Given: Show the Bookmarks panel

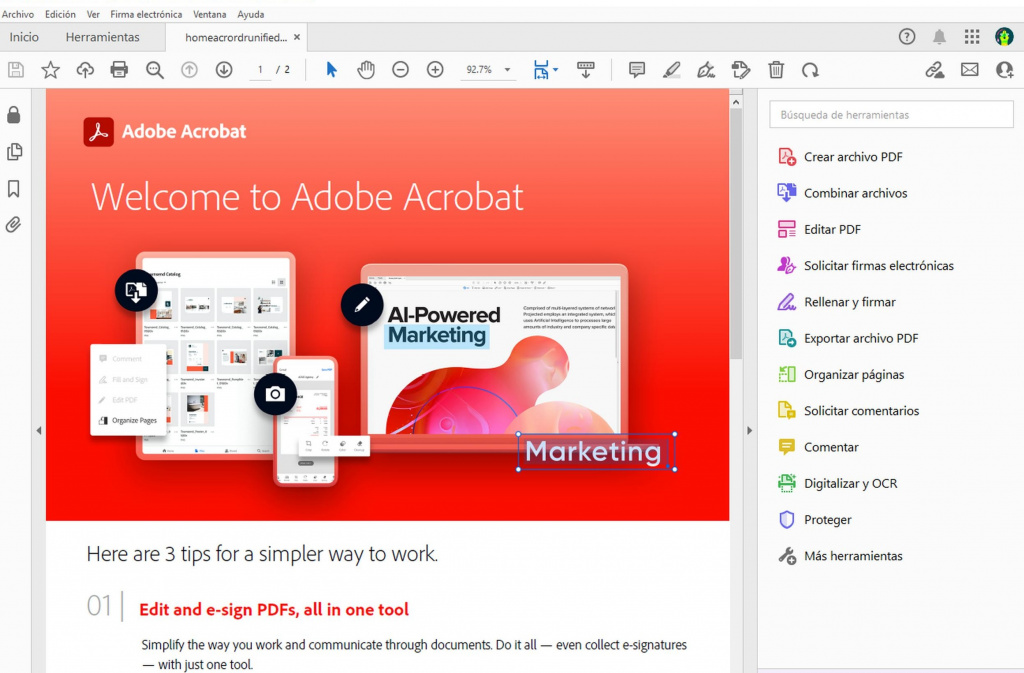Looking at the screenshot, I should [14, 189].
